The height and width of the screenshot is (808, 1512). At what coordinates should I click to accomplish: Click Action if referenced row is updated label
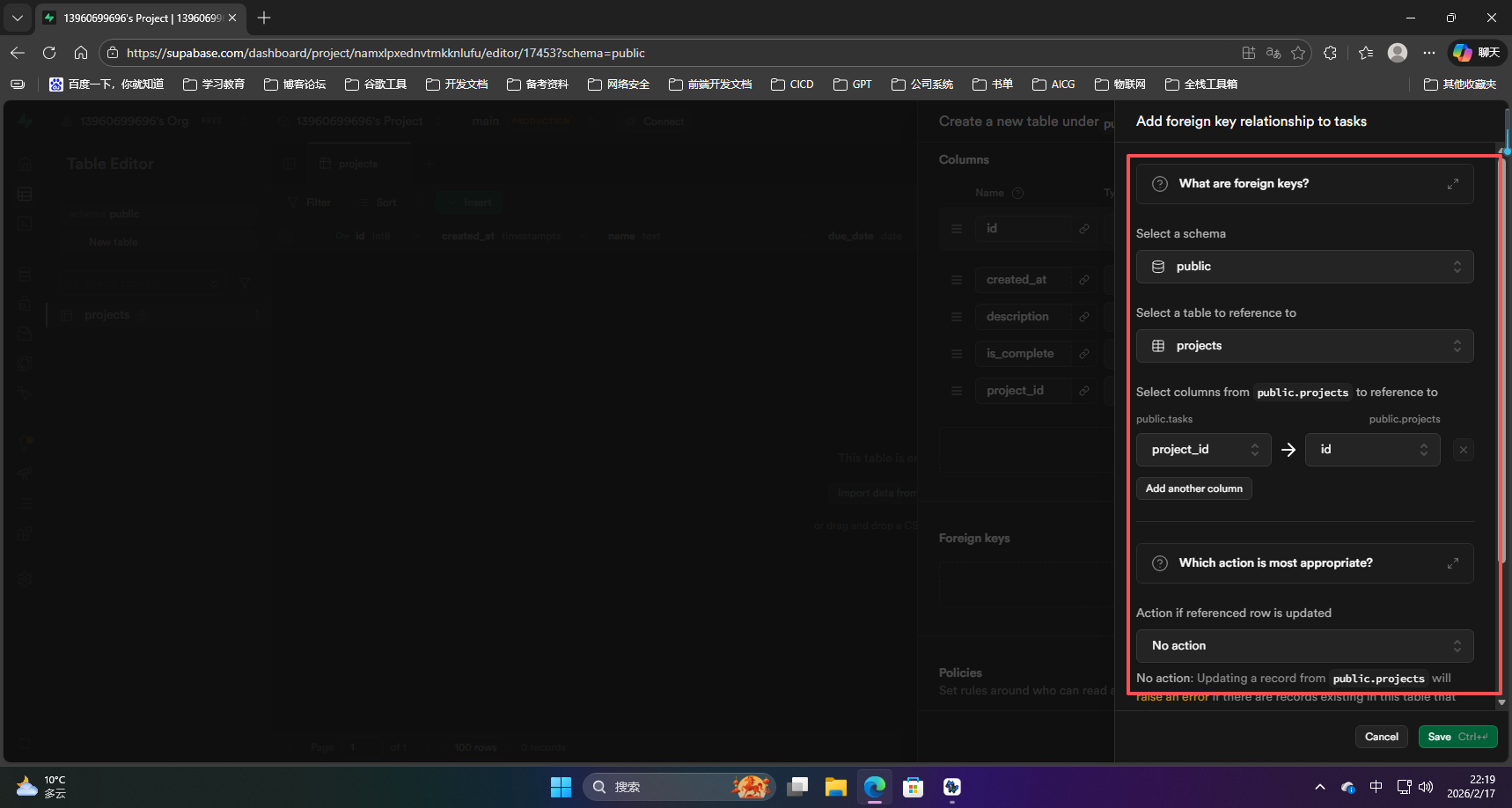(x=1233, y=613)
